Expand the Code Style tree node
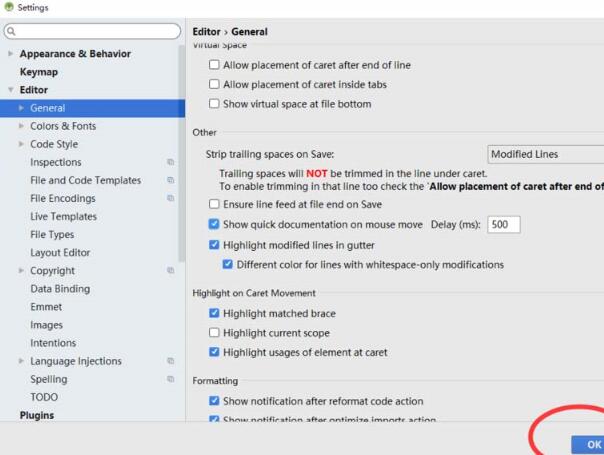This screenshot has height=455, width=604. tap(22, 144)
